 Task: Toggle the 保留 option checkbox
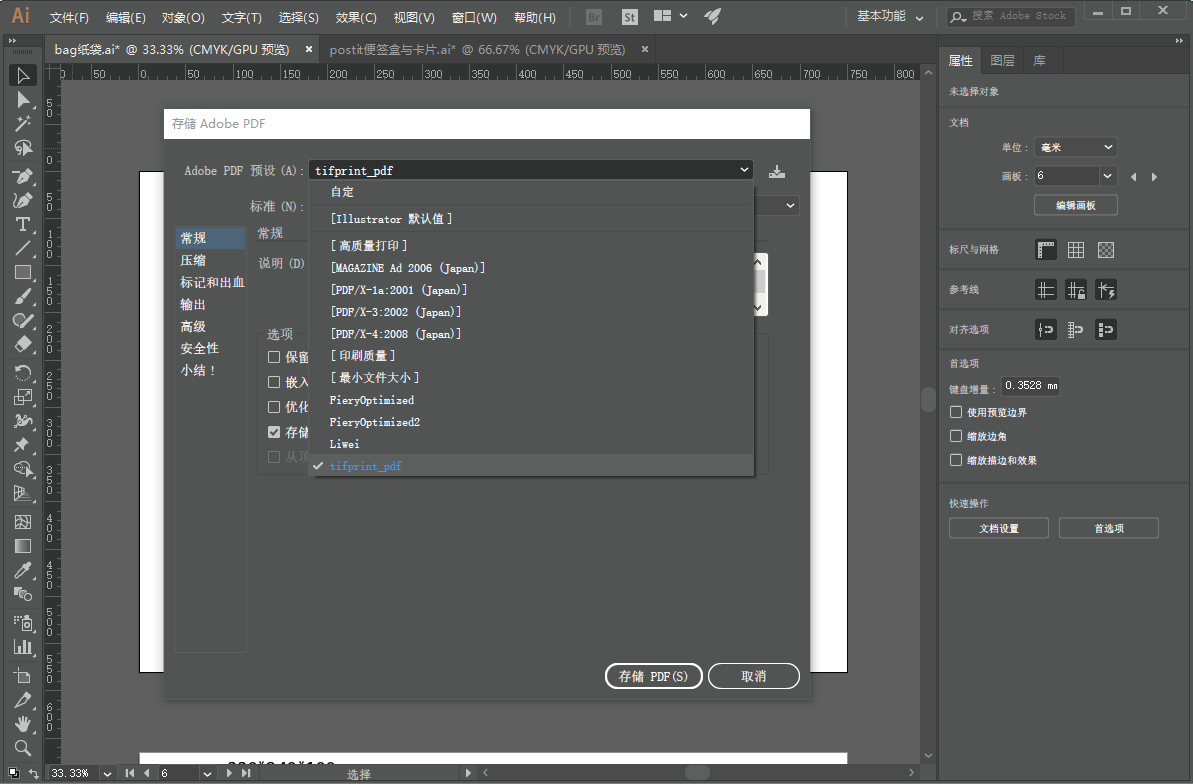(x=274, y=357)
